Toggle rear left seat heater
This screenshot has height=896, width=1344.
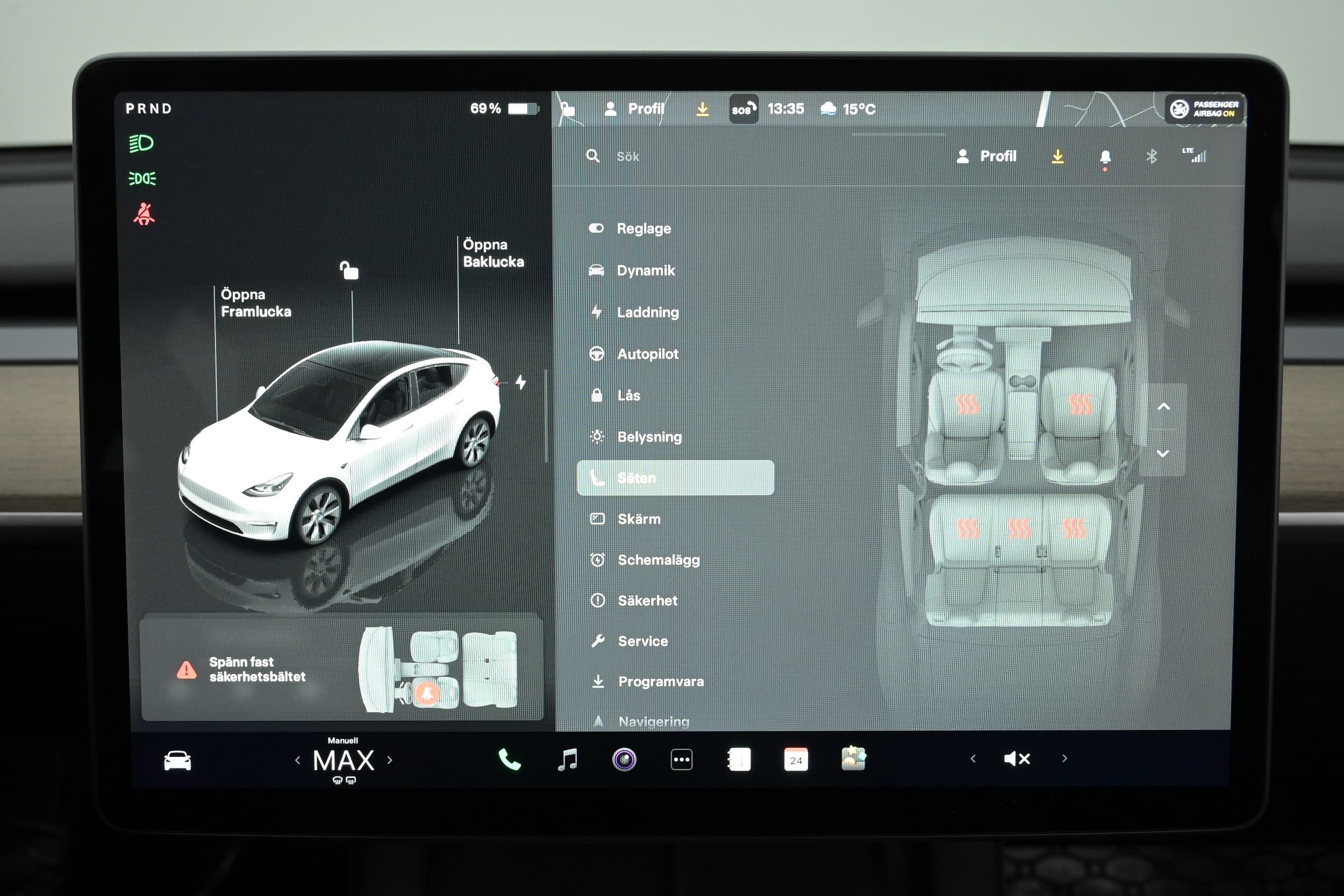pyautogui.click(x=968, y=528)
